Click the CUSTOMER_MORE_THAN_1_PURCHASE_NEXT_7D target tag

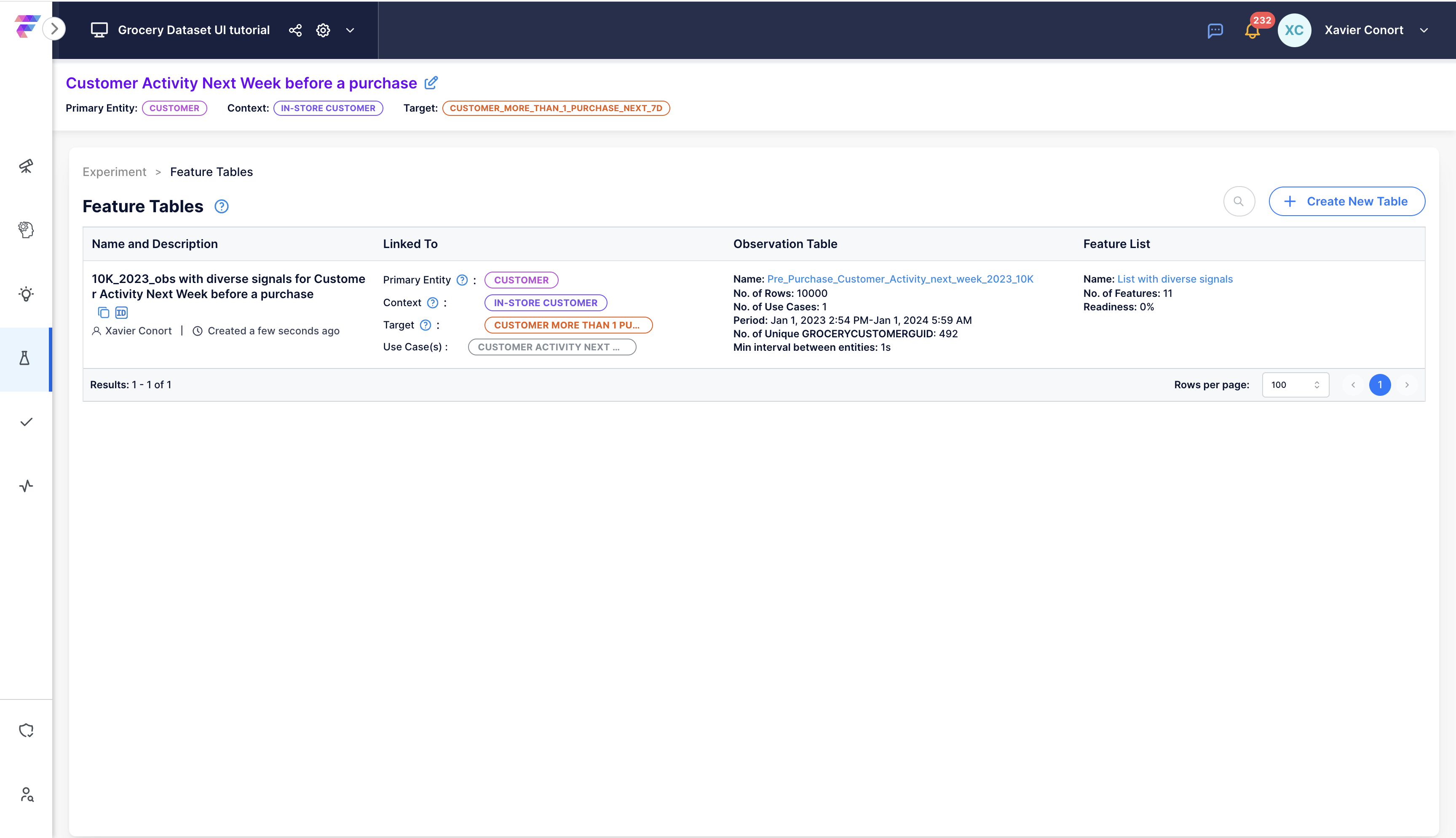click(556, 108)
